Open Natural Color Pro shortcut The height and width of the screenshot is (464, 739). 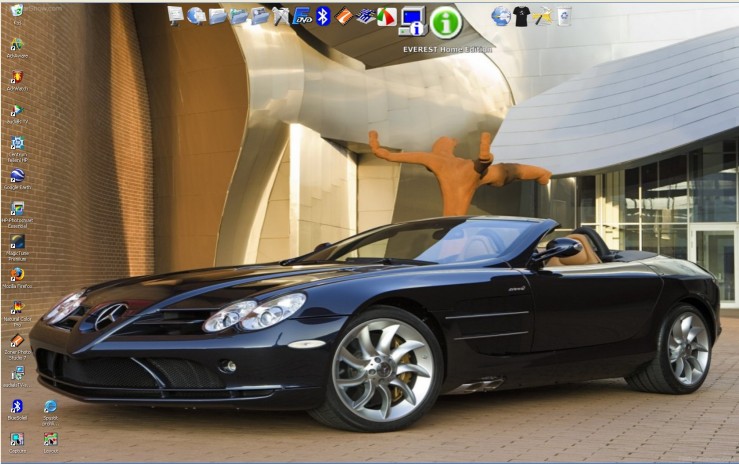[x=17, y=307]
